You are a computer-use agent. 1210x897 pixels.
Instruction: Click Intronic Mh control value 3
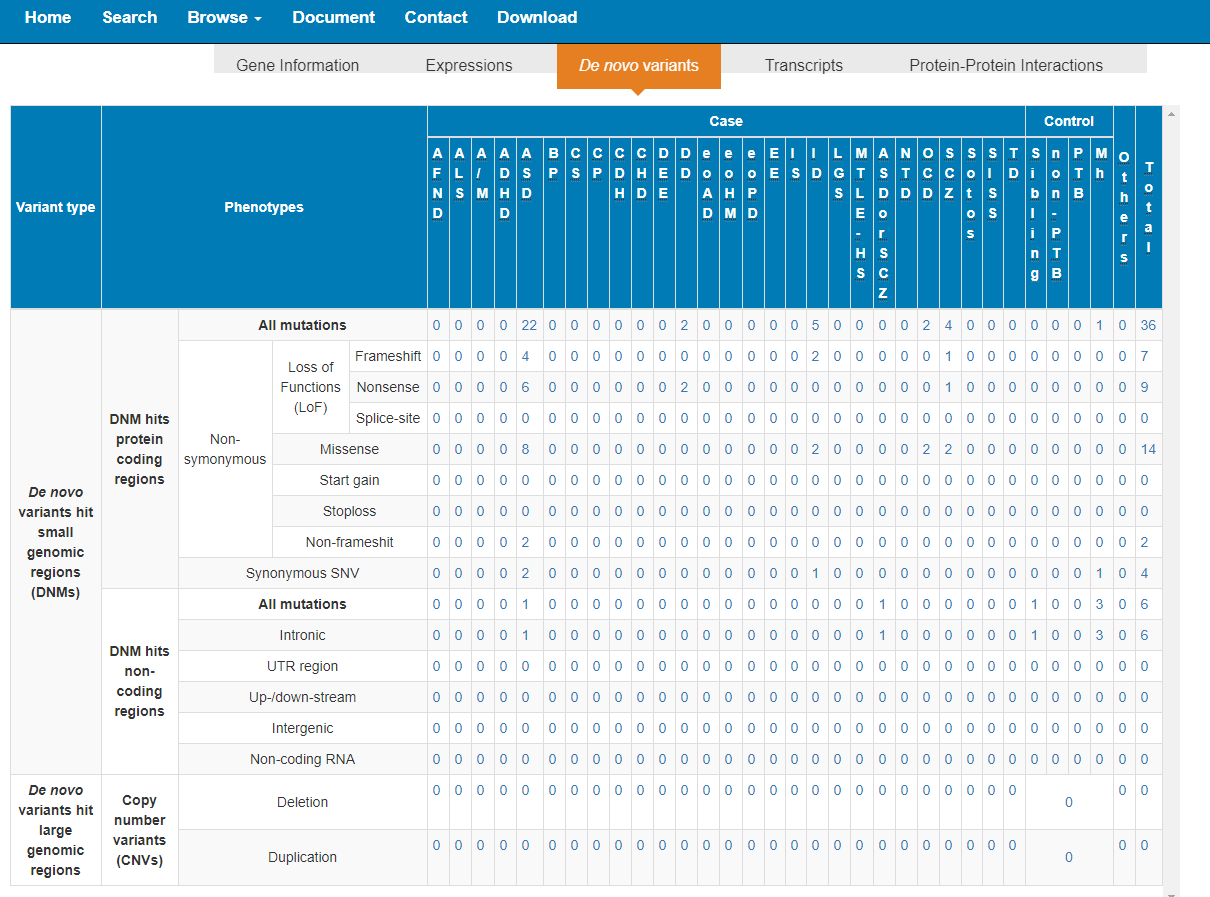[x=1100, y=635]
